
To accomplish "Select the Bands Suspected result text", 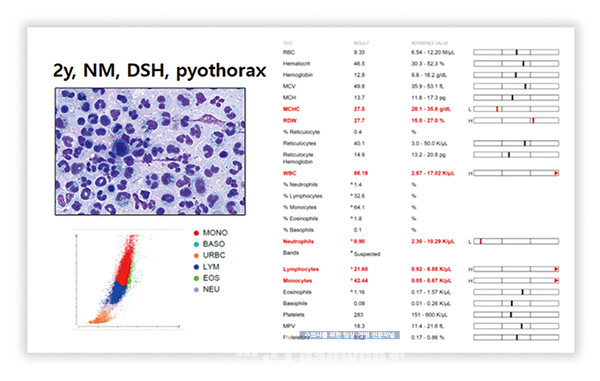I will tap(367, 254).
